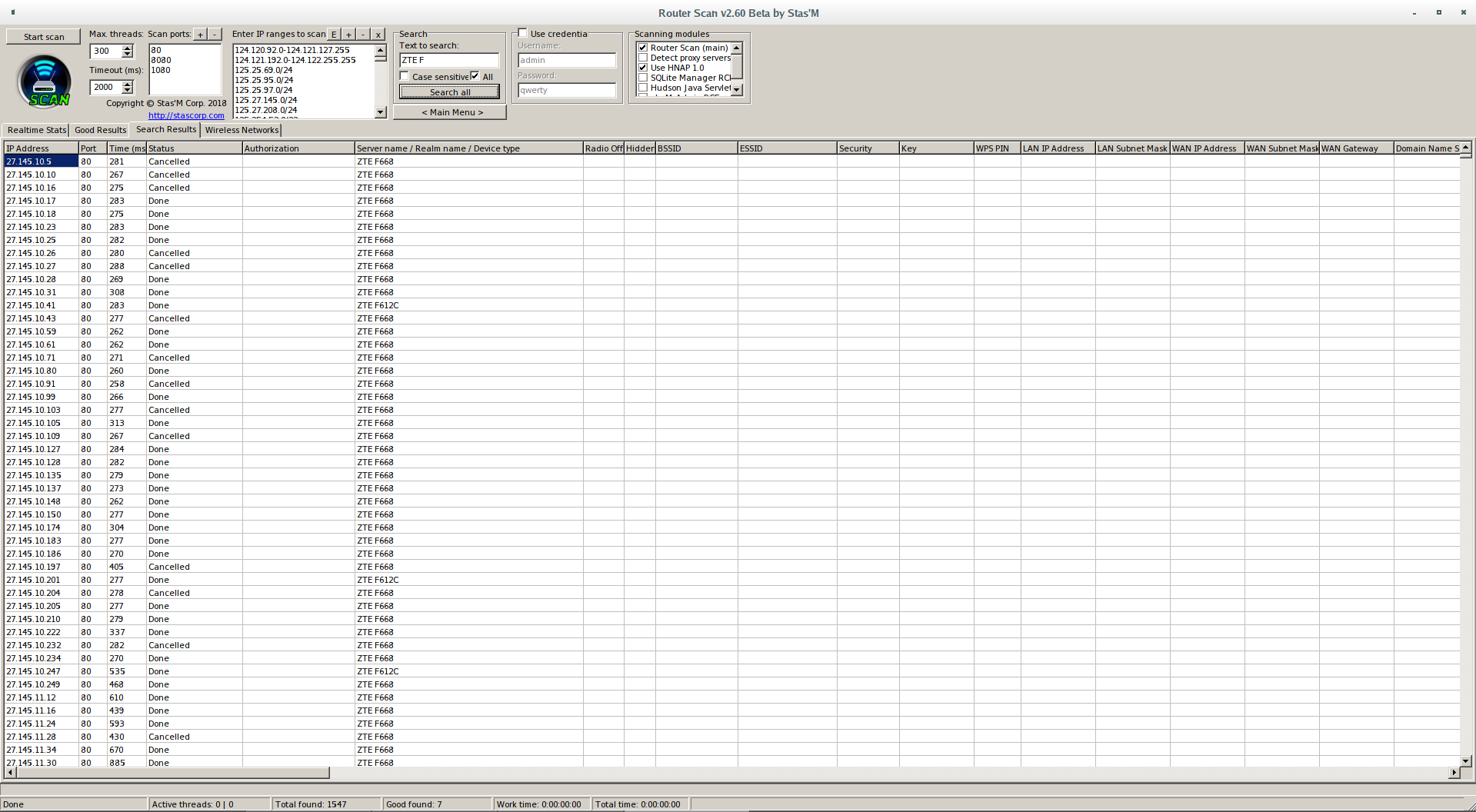Enable the Case sensitive checkbox
This screenshot has height=812, width=1476.
click(405, 76)
